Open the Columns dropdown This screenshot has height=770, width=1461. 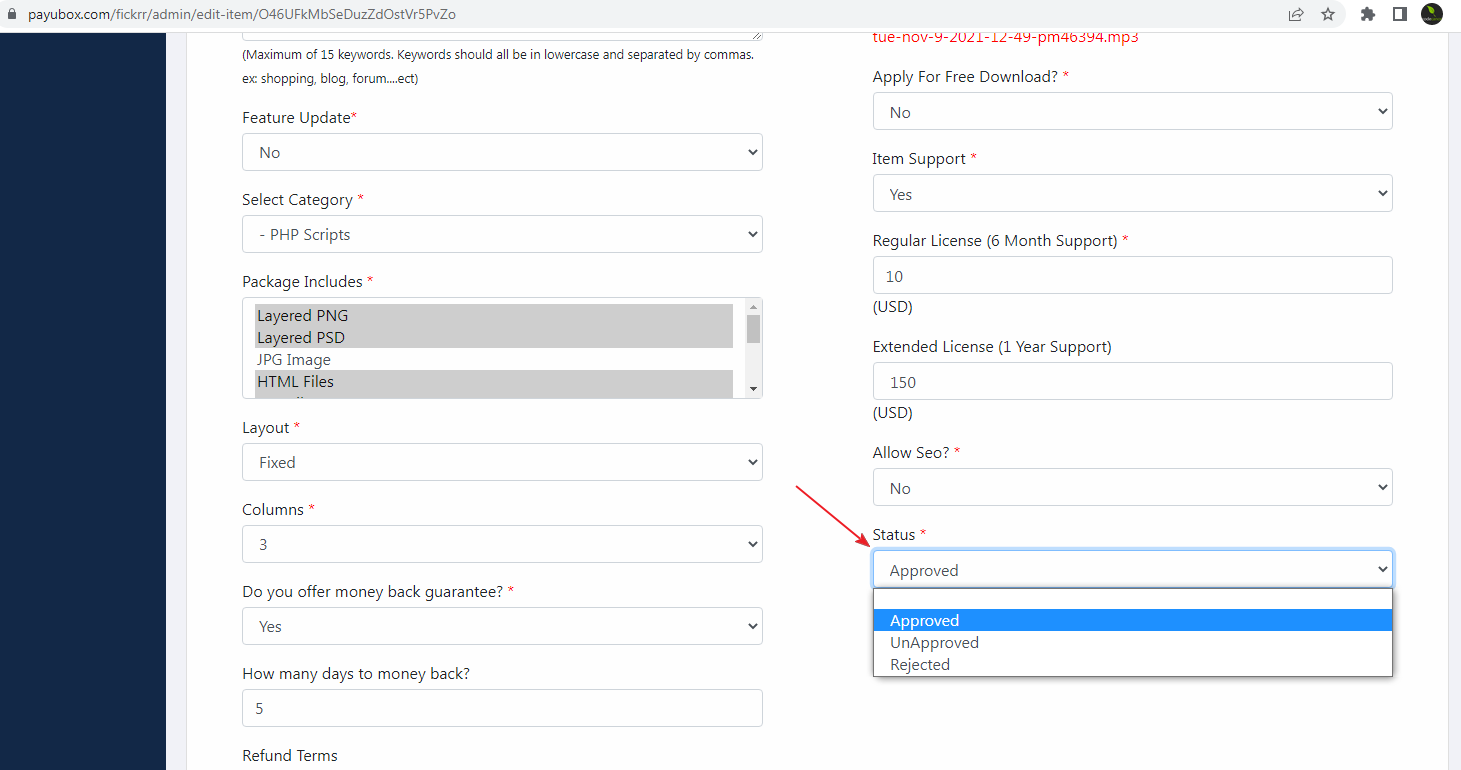click(502, 544)
